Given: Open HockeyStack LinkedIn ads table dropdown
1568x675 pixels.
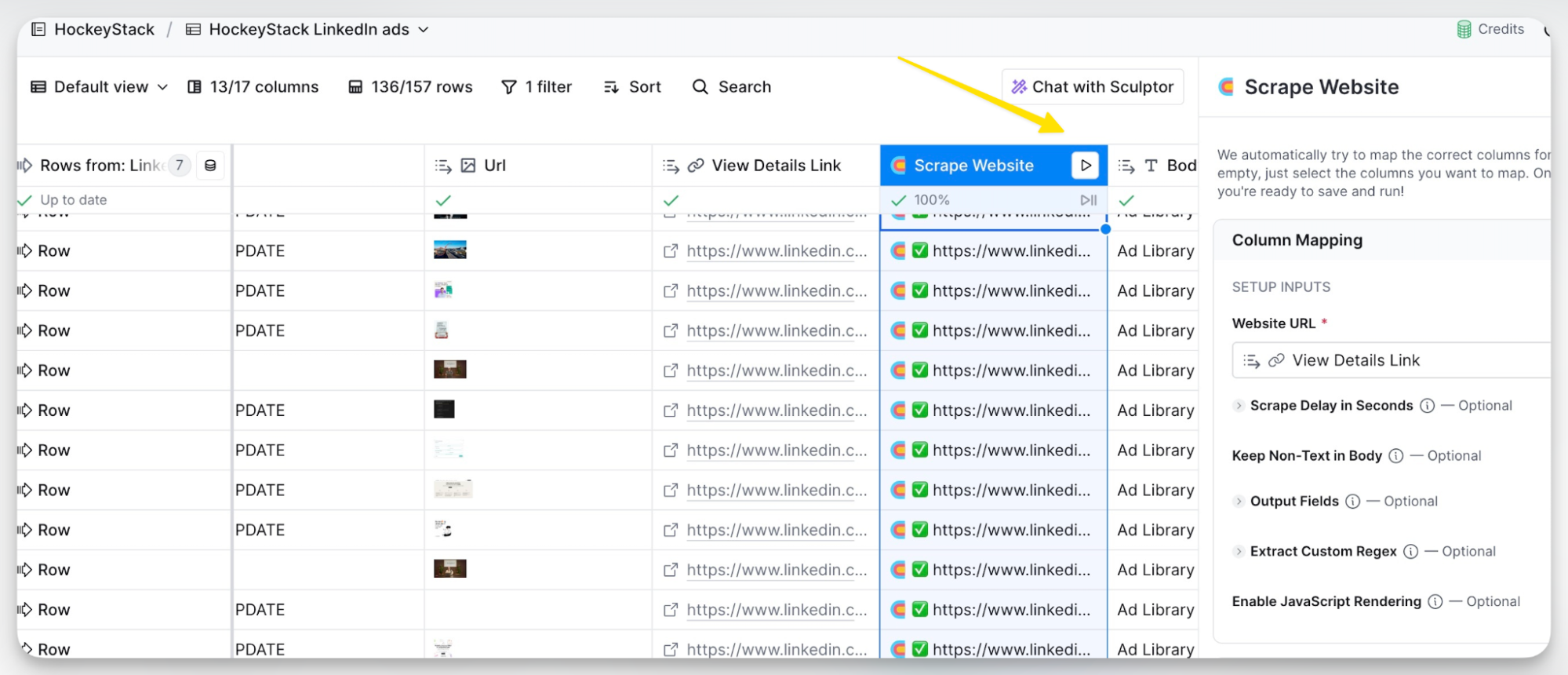Looking at the screenshot, I should point(308,30).
